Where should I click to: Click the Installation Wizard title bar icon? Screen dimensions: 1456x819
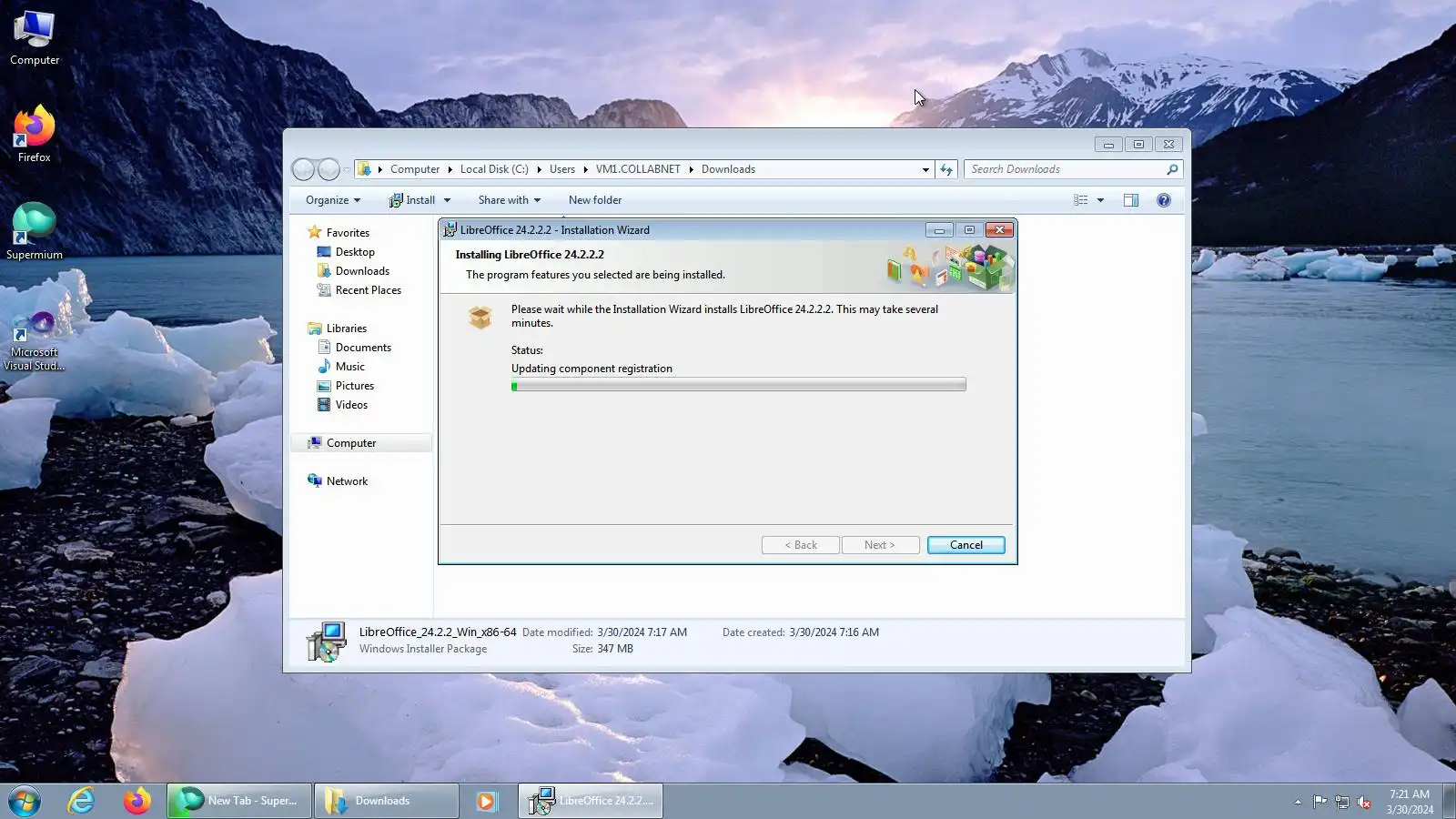click(450, 230)
